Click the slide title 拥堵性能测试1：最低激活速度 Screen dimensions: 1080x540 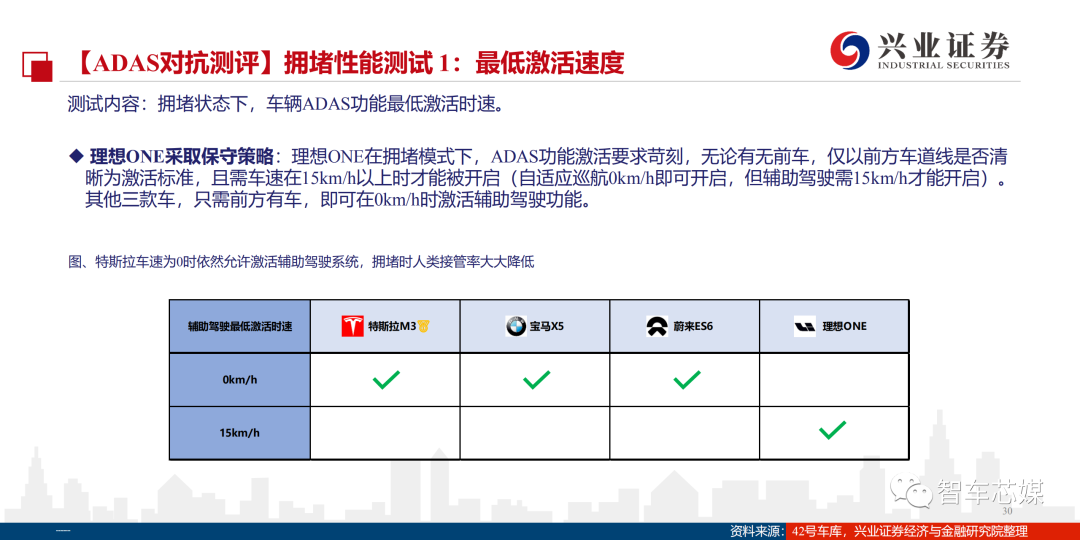pyautogui.click(x=455, y=63)
